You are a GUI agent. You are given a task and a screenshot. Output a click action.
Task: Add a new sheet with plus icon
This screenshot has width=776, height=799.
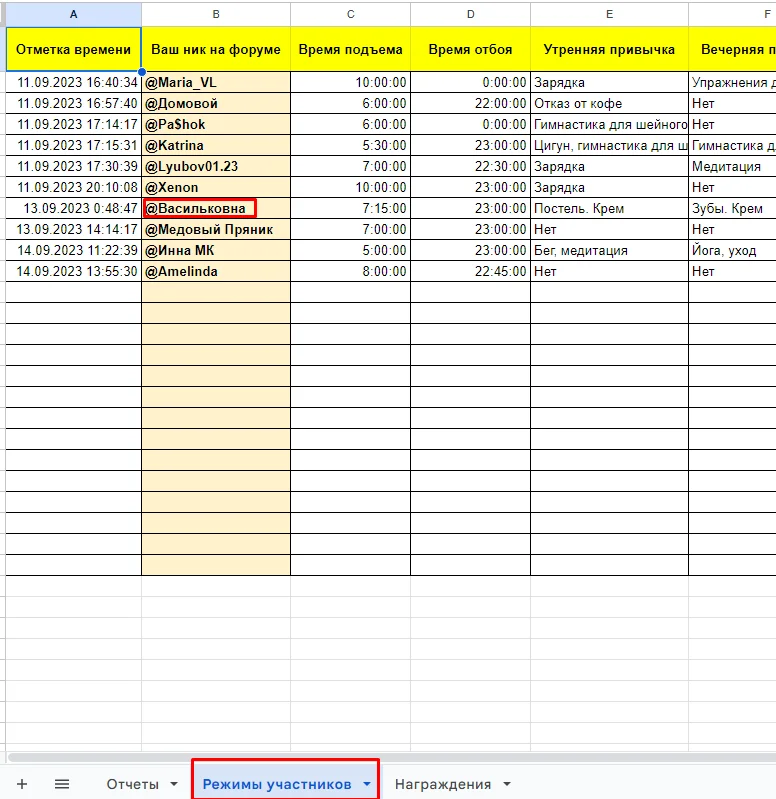22,784
